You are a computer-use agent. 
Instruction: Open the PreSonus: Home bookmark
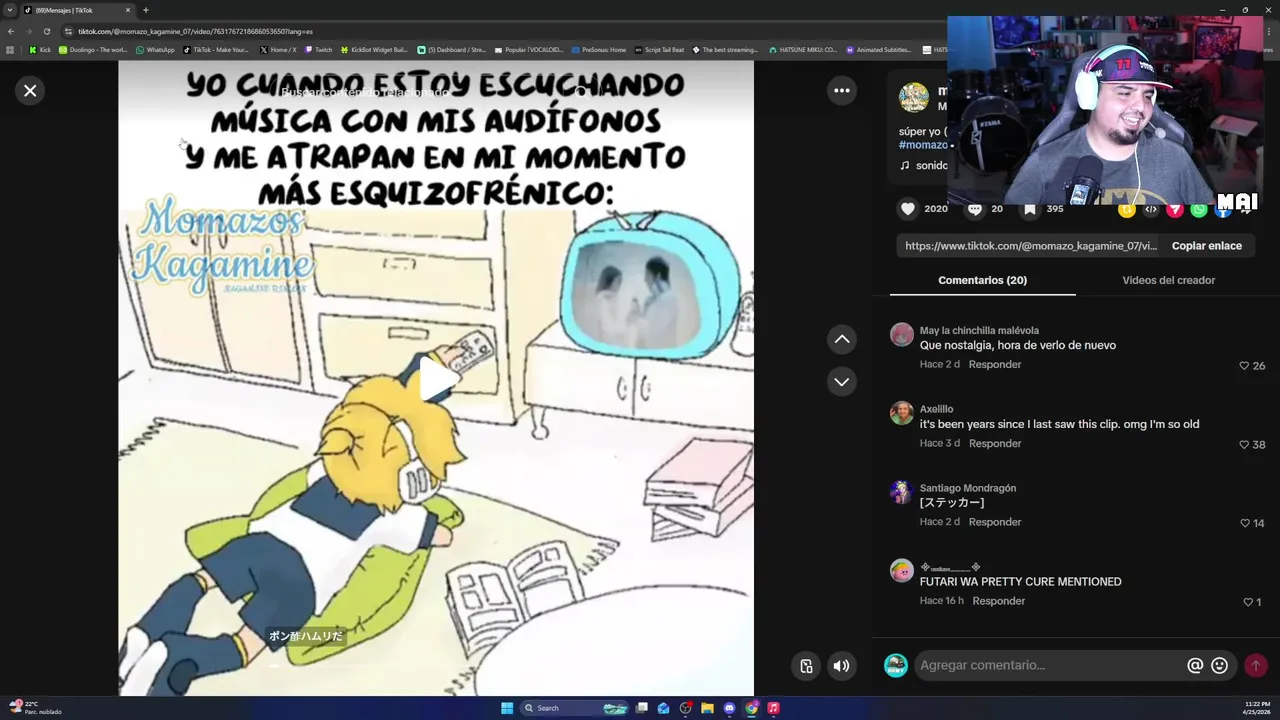[598, 50]
